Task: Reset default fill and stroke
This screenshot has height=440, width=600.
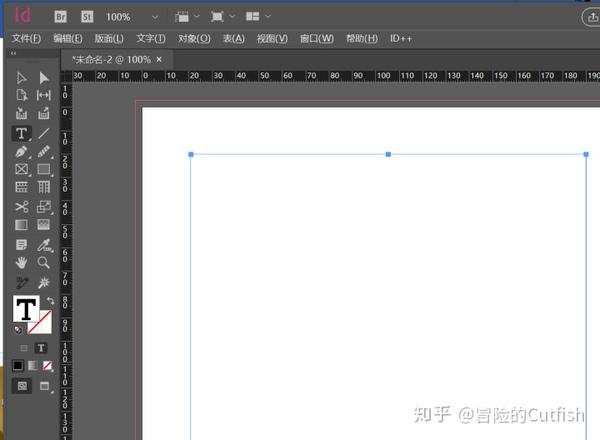Action: 18,329
